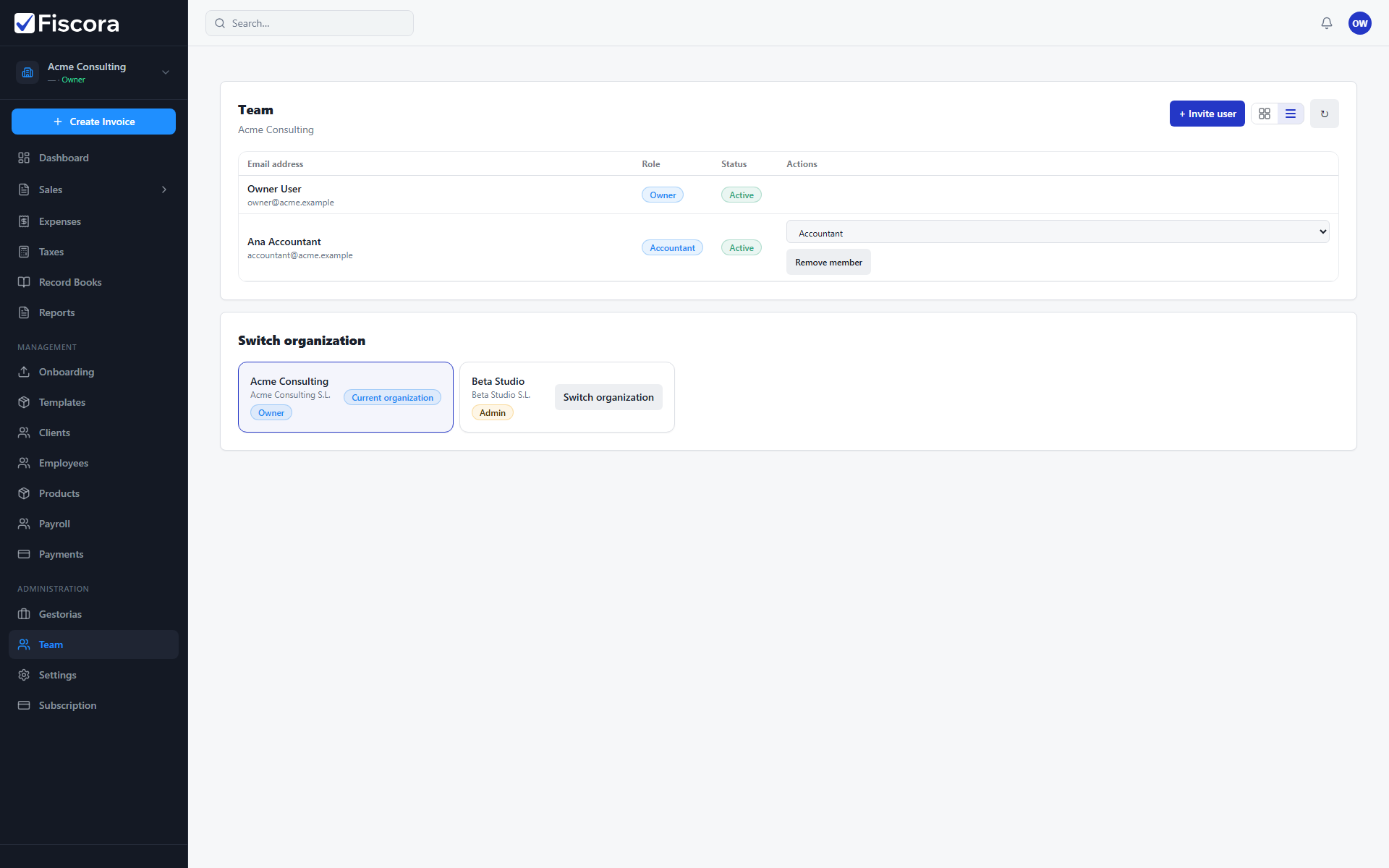Screen dimensions: 1389x868
Task: Click the search magnifier icon
Action: [x=220, y=23]
